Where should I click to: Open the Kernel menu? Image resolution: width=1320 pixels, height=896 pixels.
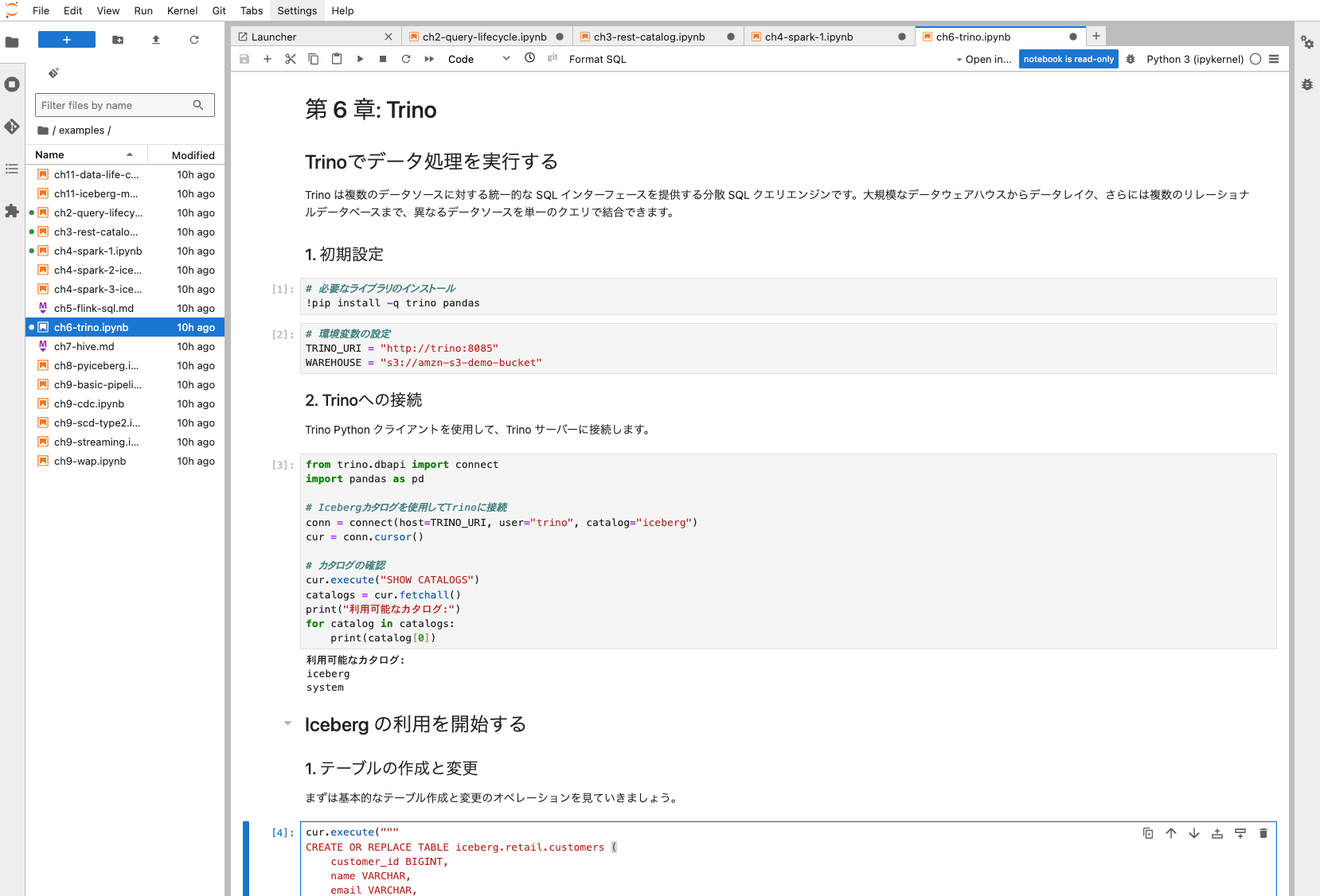[182, 10]
